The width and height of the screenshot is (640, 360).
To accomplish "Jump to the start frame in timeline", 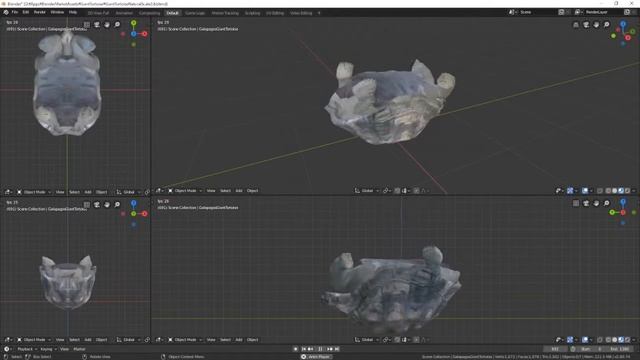I will pos(304,349).
